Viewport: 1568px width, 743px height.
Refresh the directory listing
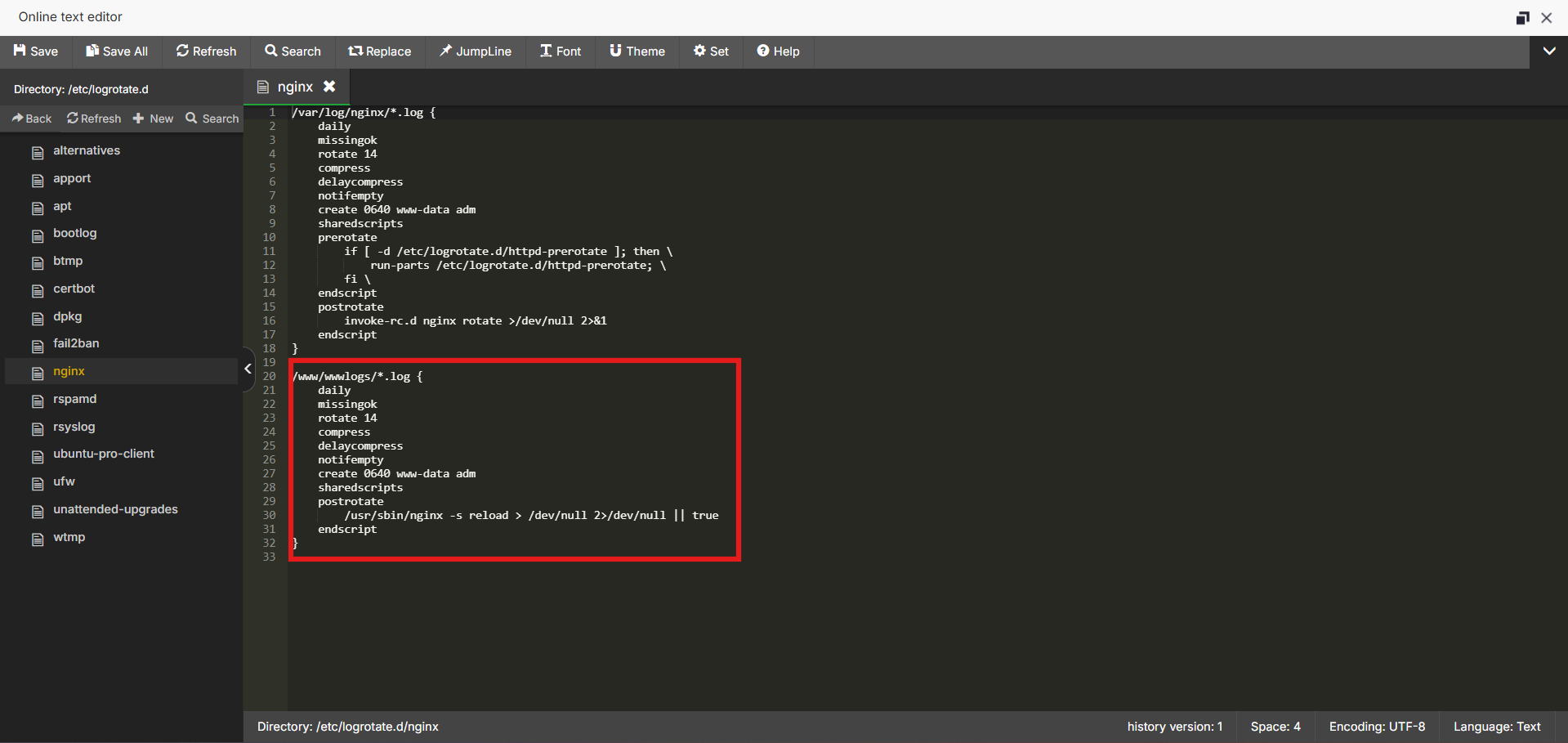[94, 119]
